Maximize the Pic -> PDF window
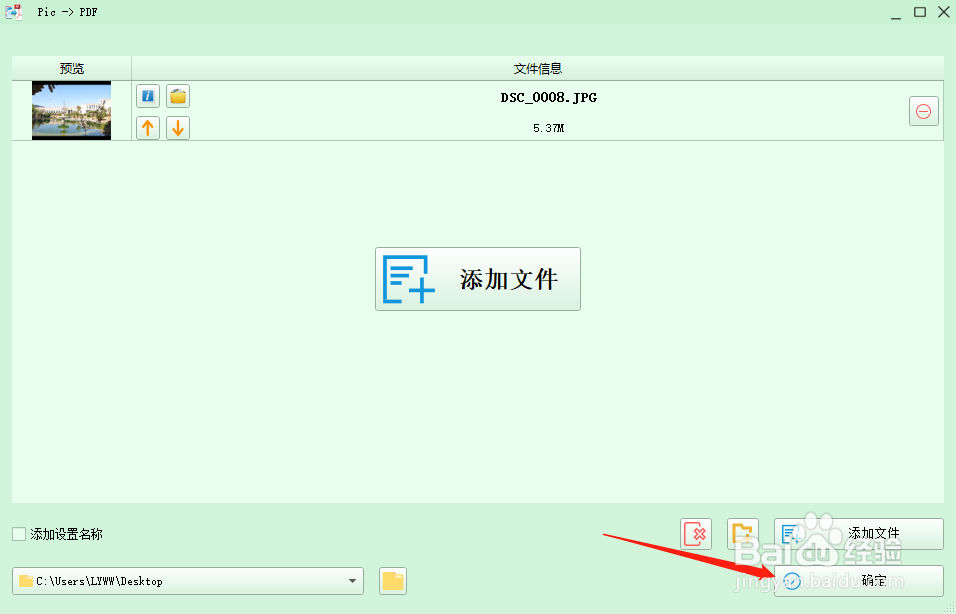 coord(919,11)
